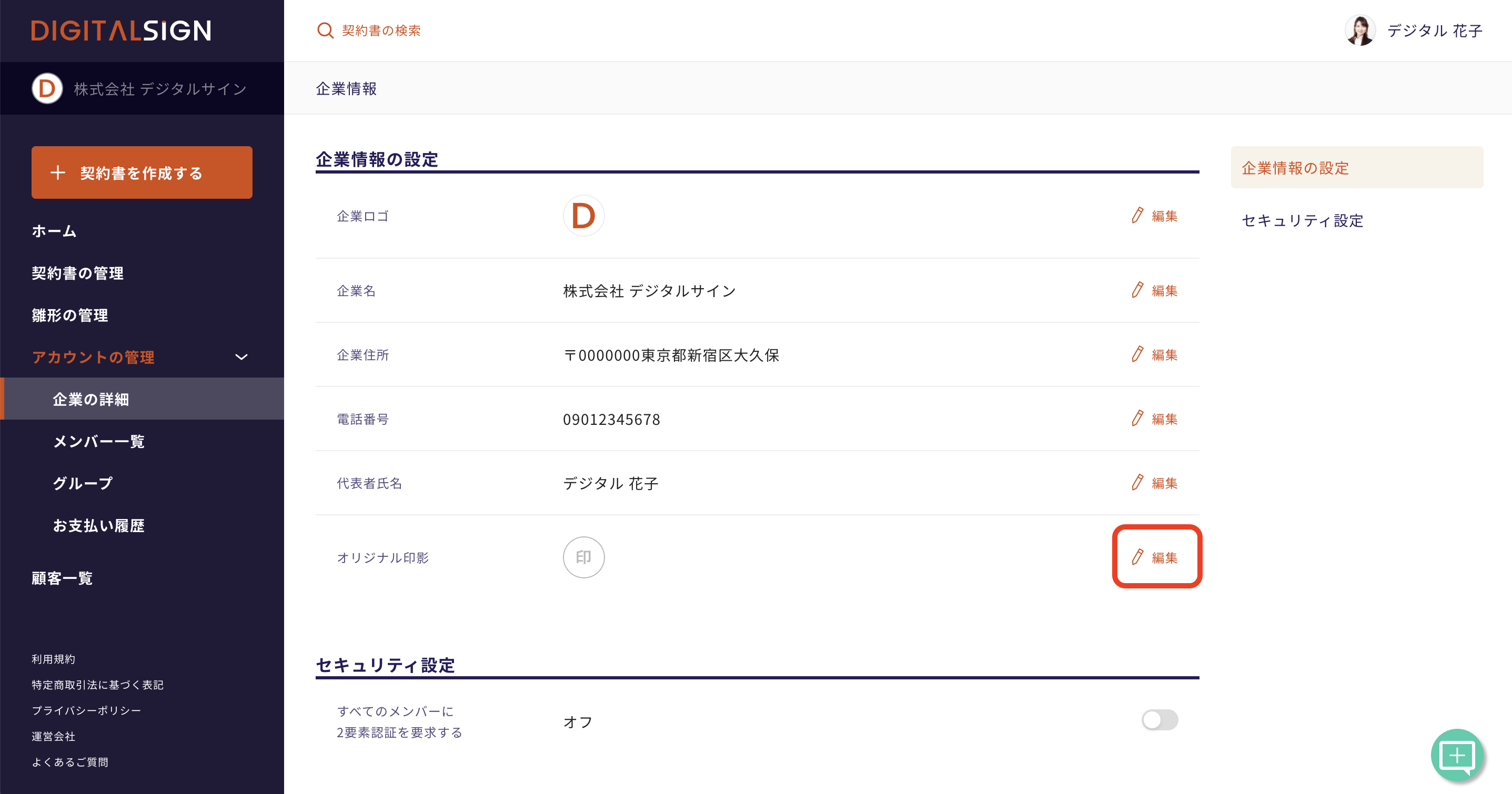Click 編集 text in オリジナル印影 row

coord(1165,557)
